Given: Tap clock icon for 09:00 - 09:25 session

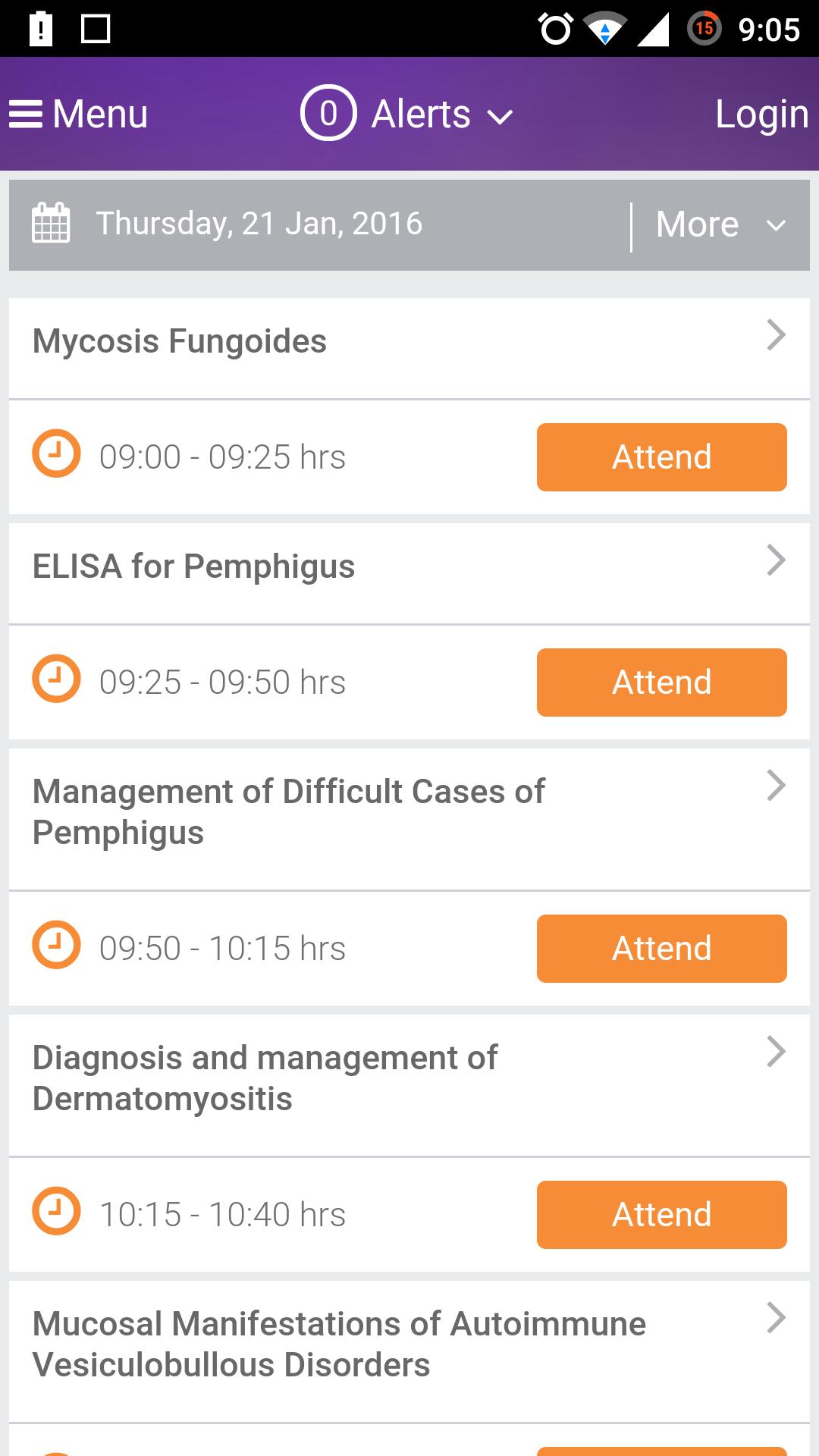Looking at the screenshot, I should click(56, 454).
